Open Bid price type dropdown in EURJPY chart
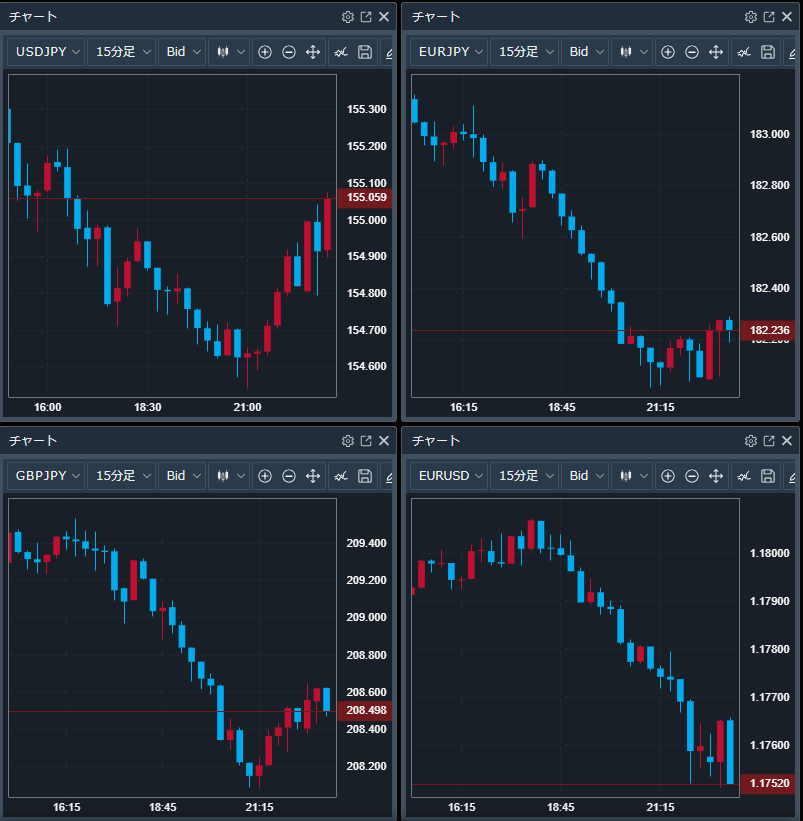Viewport: 803px width, 821px height. coord(585,52)
